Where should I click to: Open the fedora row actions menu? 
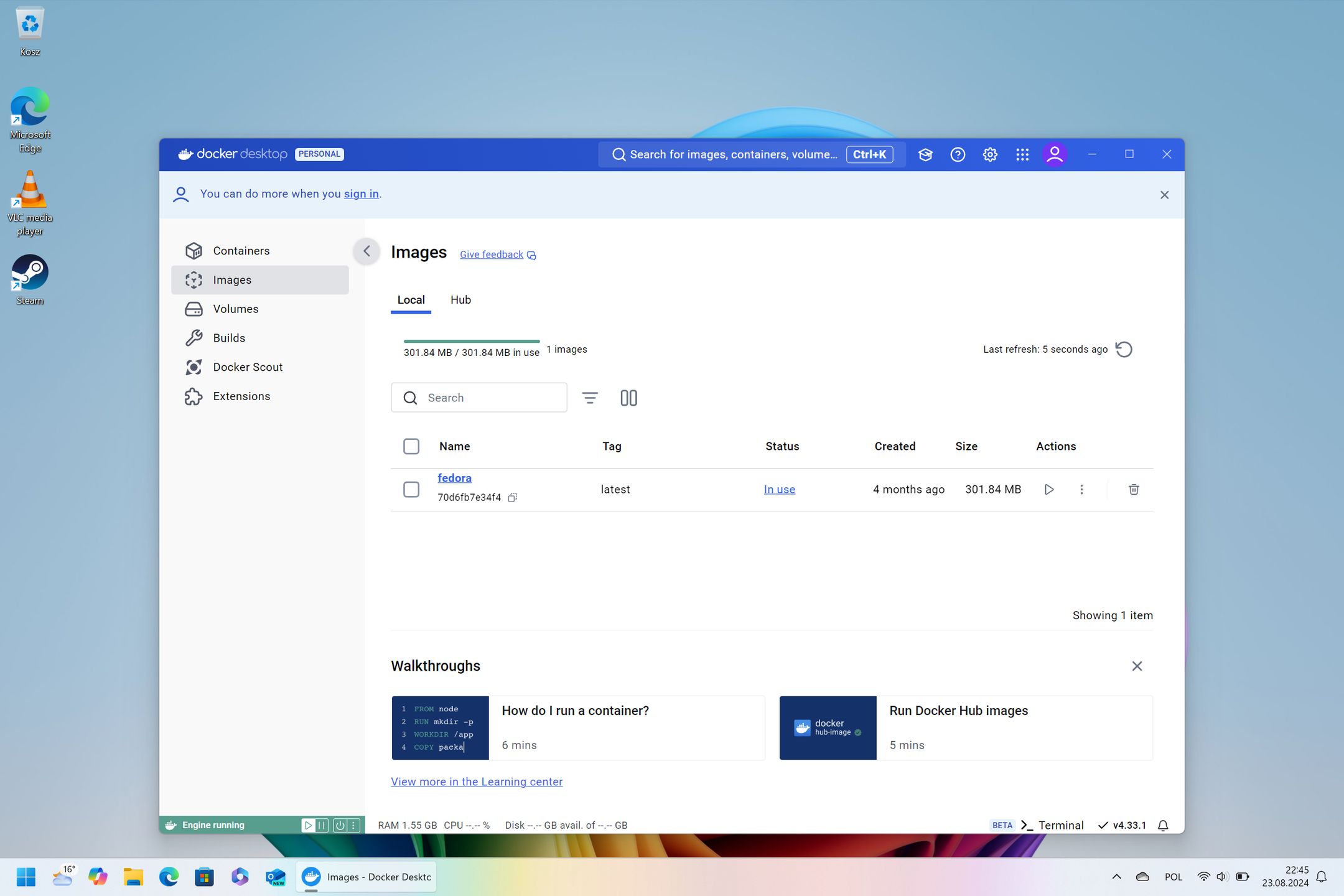(x=1083, y=489)
